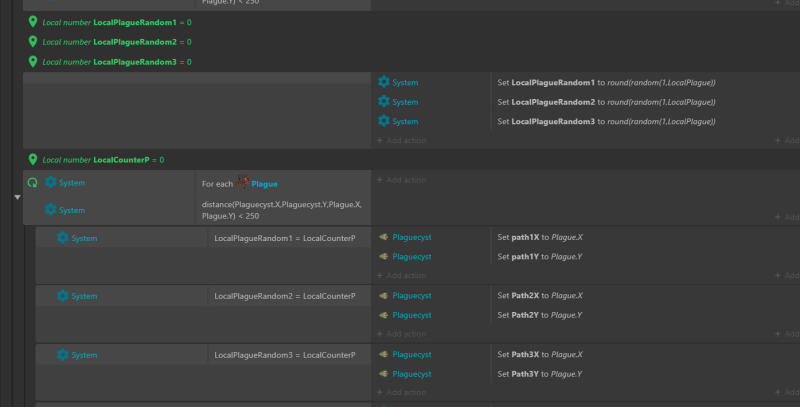Click Plaguecyst icon for Set Path2X action
Viewport: 800px width, 407px height.
[x=384, y=295]
